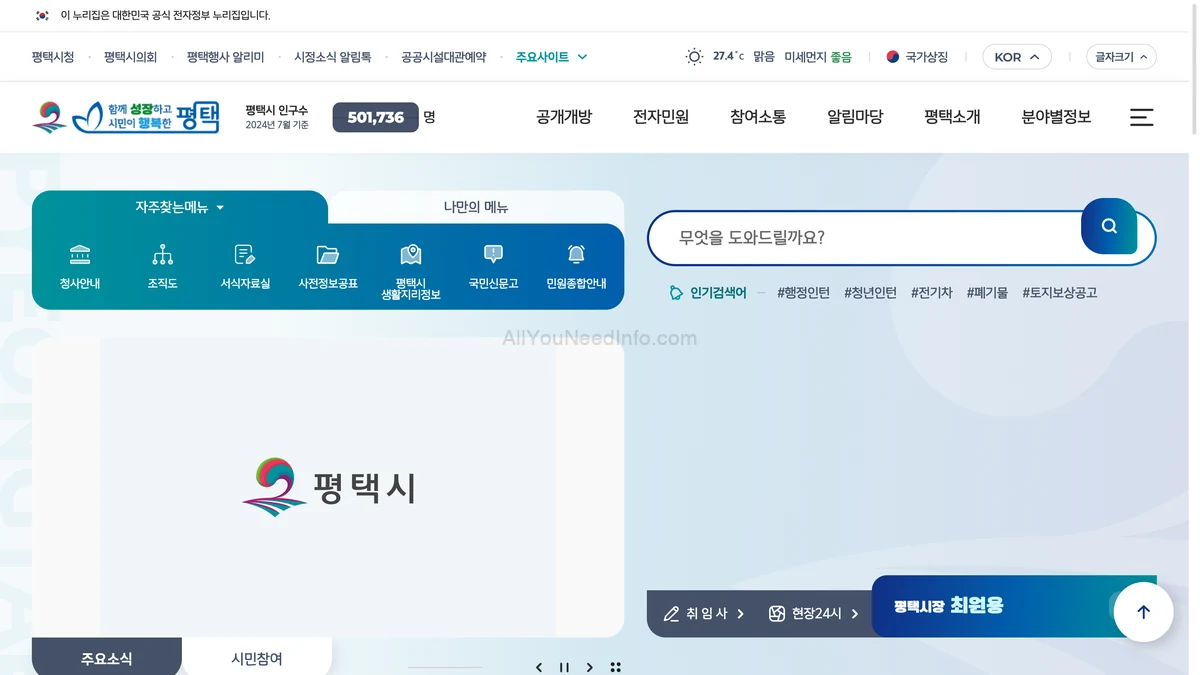Viewport: 1200px width, 675px height.
Task: Open 시정소식 알림톡 link
Action: [x=333, y=57]
